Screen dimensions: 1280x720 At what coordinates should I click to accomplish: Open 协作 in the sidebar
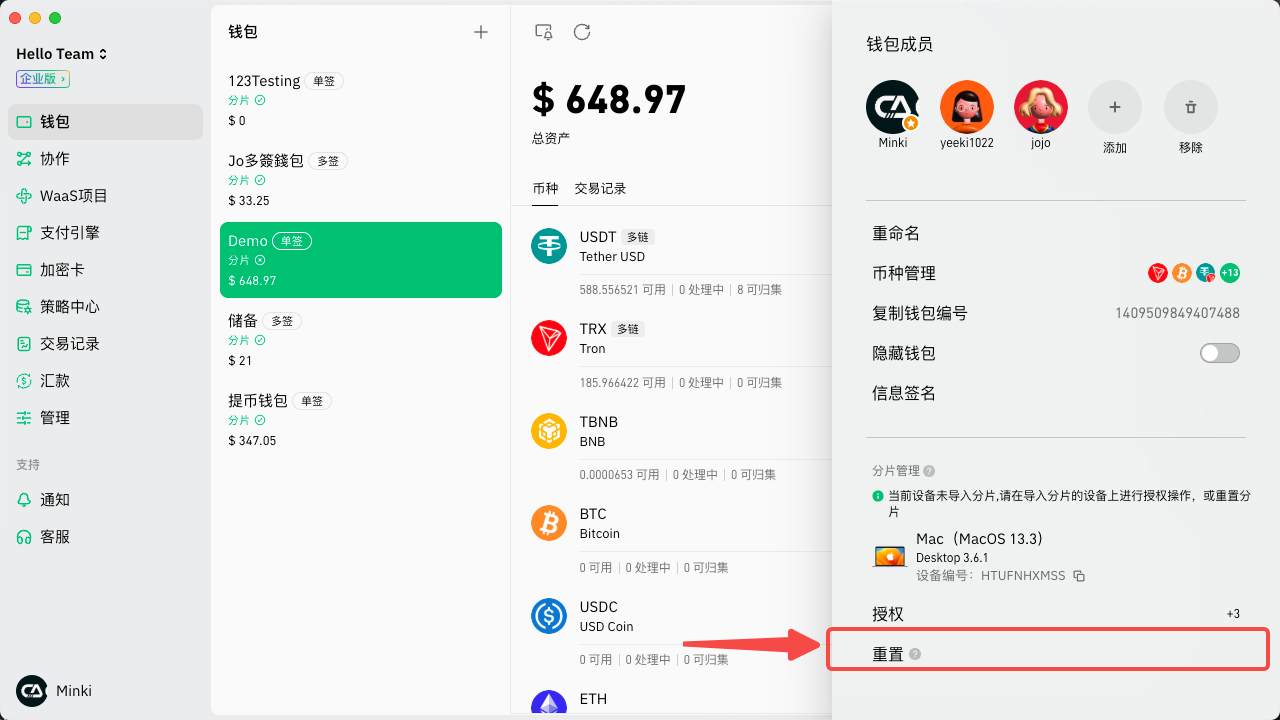(55, 159)
